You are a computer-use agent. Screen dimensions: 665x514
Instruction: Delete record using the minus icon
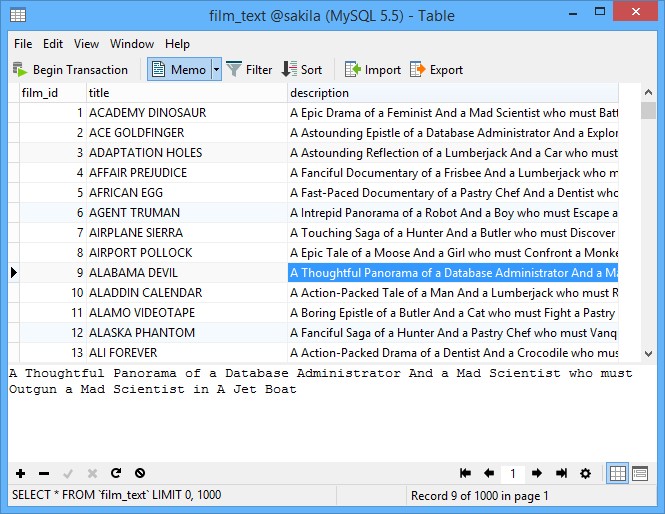pos(44,473)
